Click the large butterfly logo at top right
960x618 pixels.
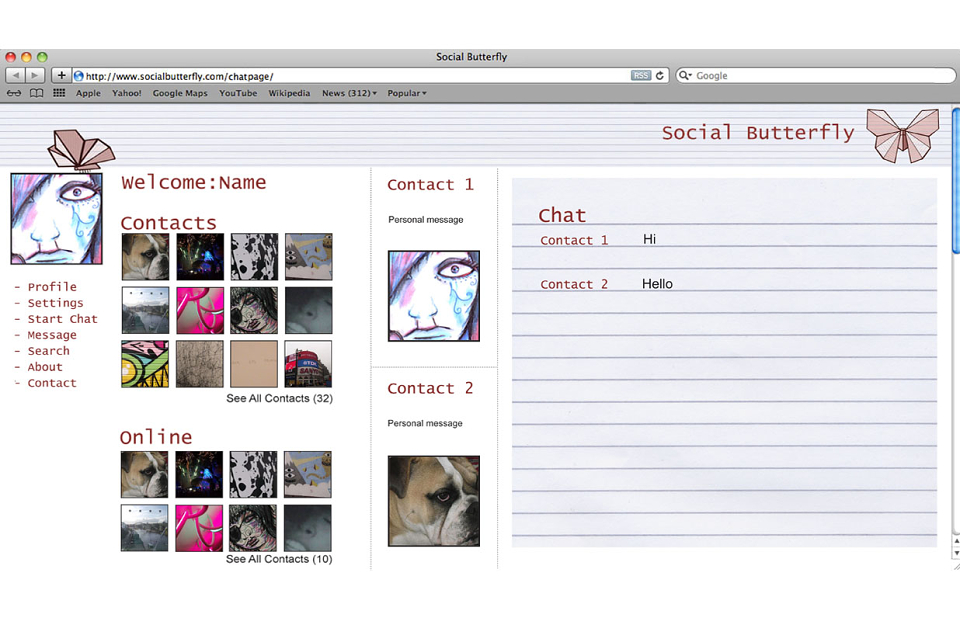coord(902,135)
